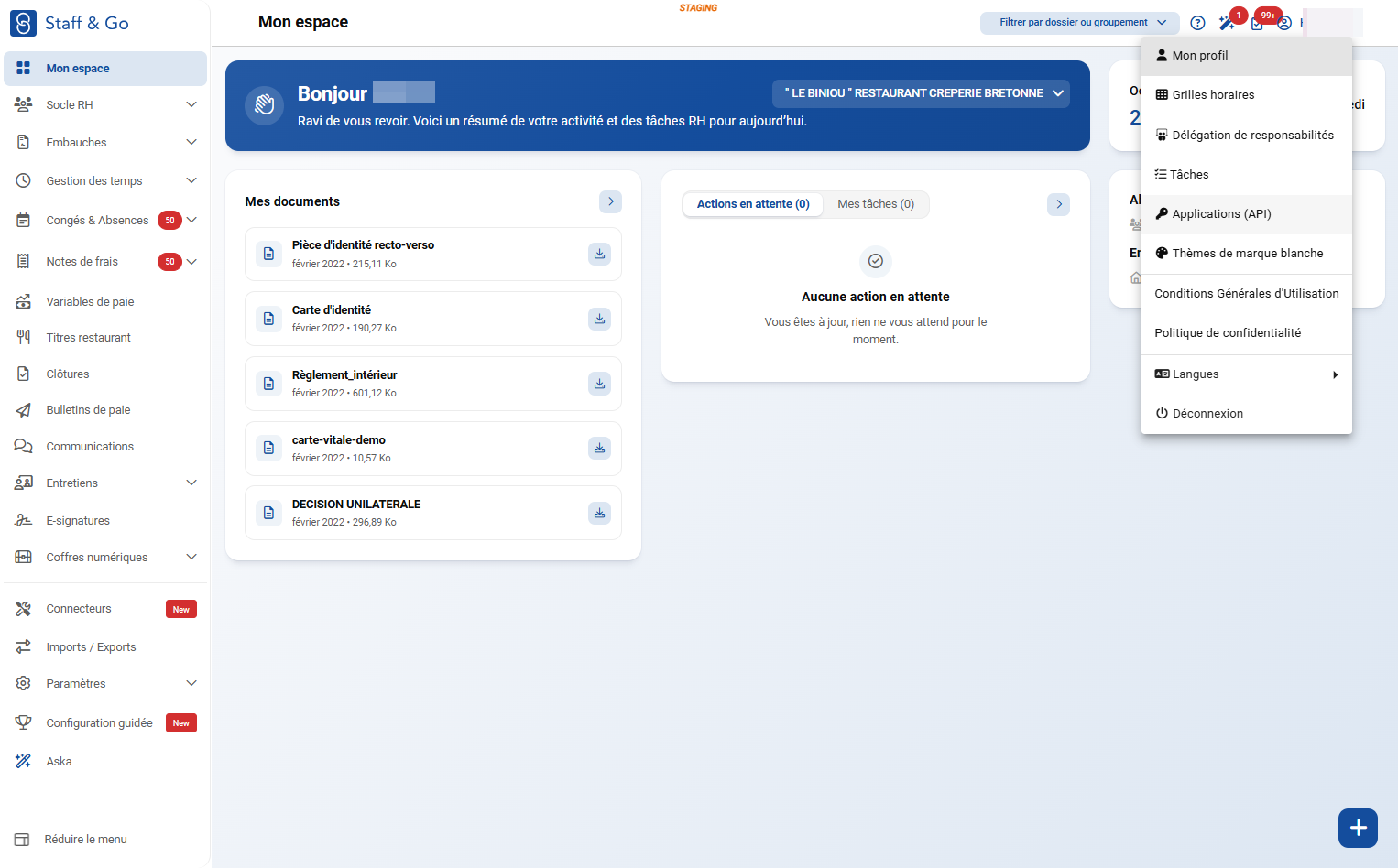Screen dimensions: 1398x868
Task: Open Filtrer par dossier ou groupement dropdown
Action: 1079,23
